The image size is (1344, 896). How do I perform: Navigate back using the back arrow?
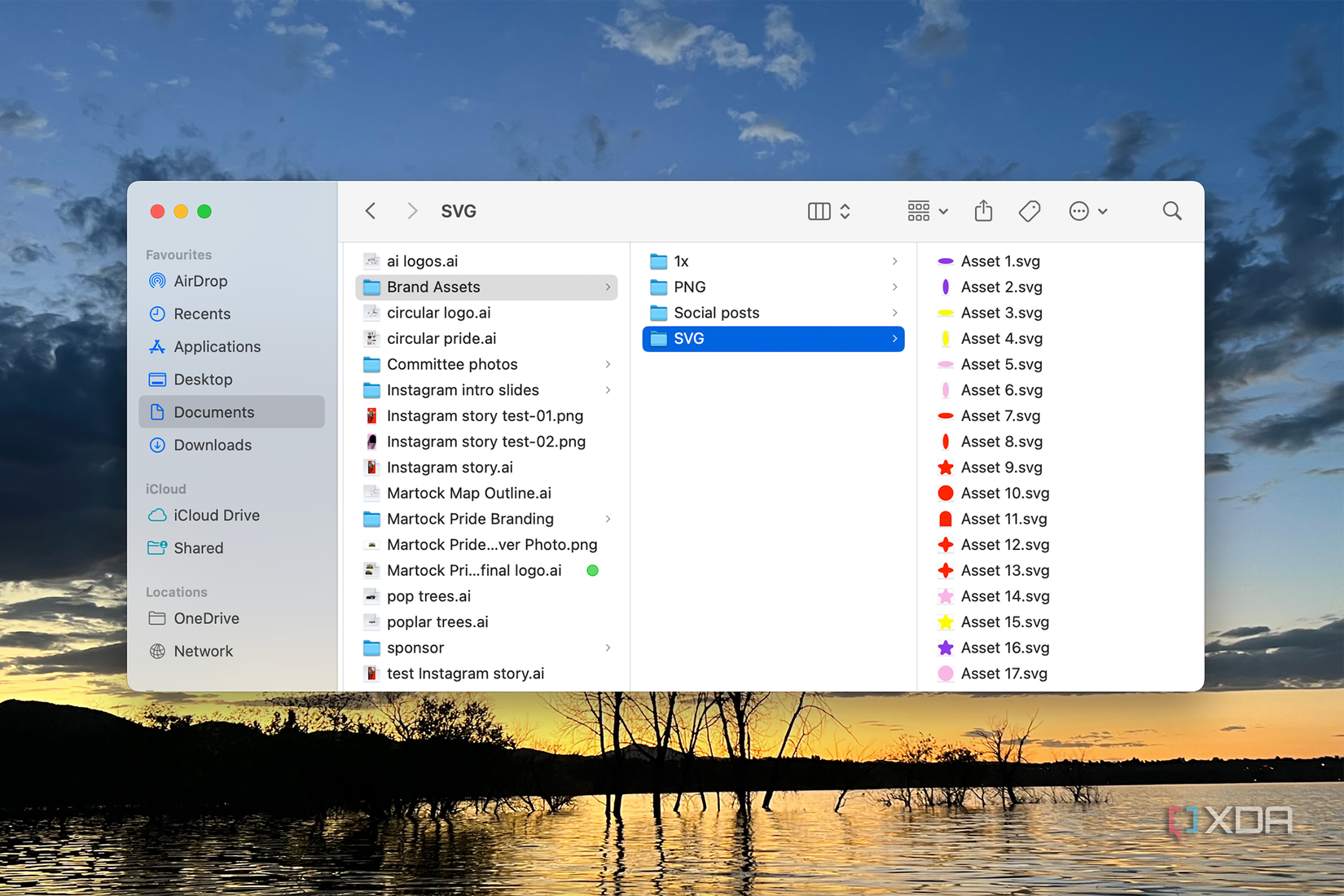point(370,210)
